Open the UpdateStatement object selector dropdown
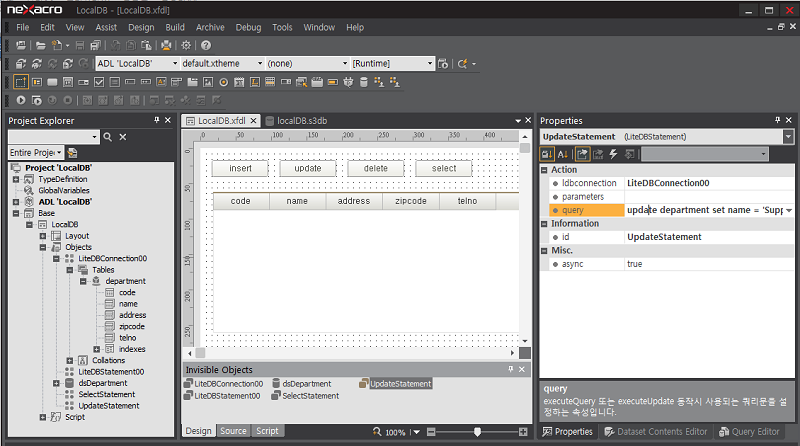Viewport: 800px width, 446px height. tap(788, 137)
